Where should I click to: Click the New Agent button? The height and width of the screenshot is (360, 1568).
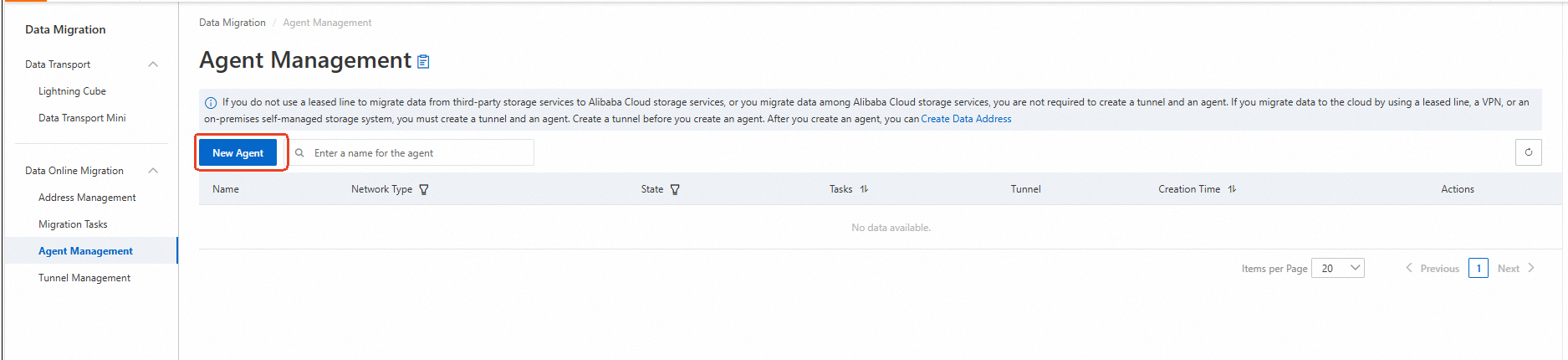[237, 153]
